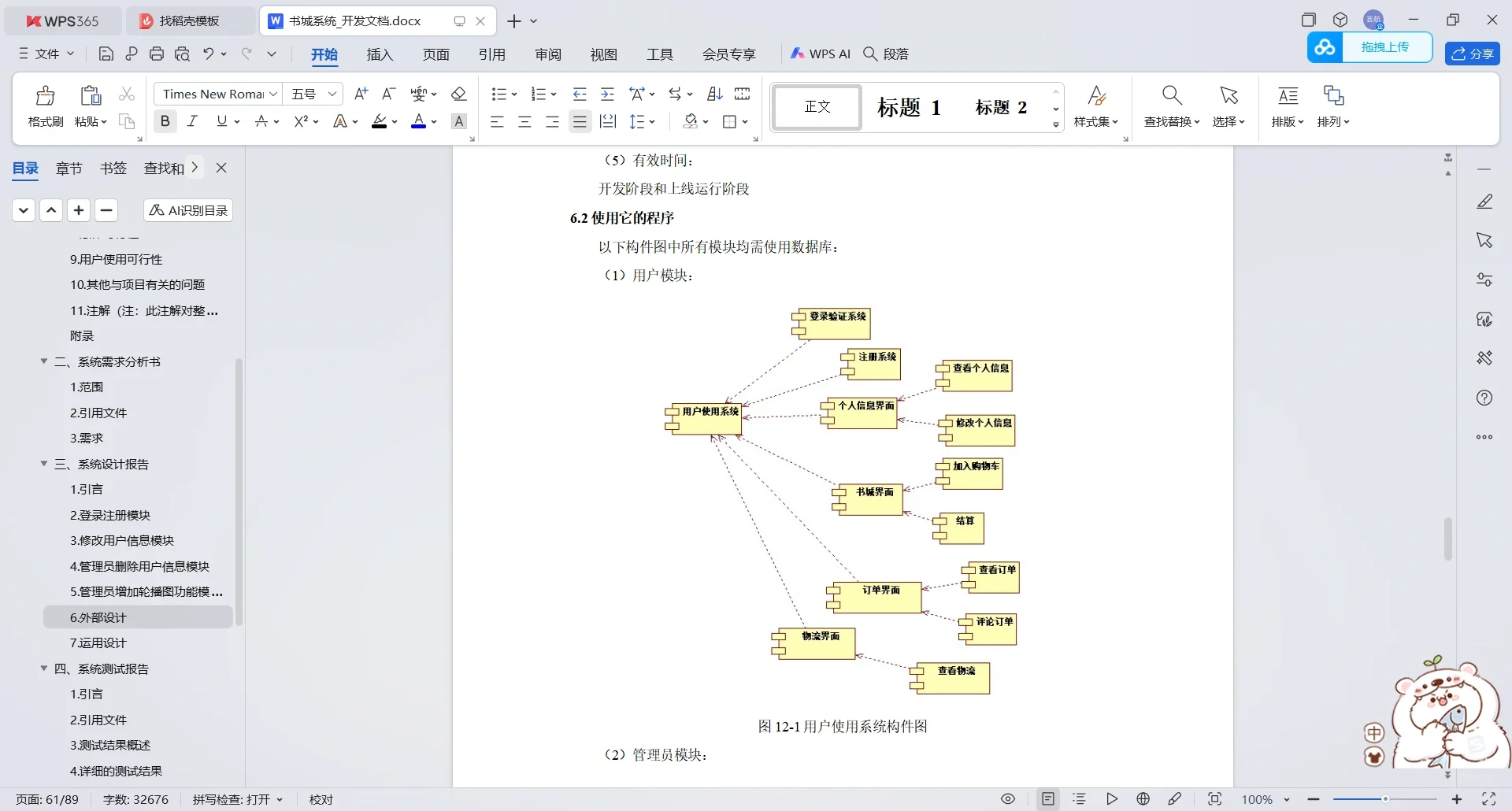Switch to the 插入 ribbon tab
This screenshot has height=811, width=1512.
pyautogui.click(x=380, y=54)
